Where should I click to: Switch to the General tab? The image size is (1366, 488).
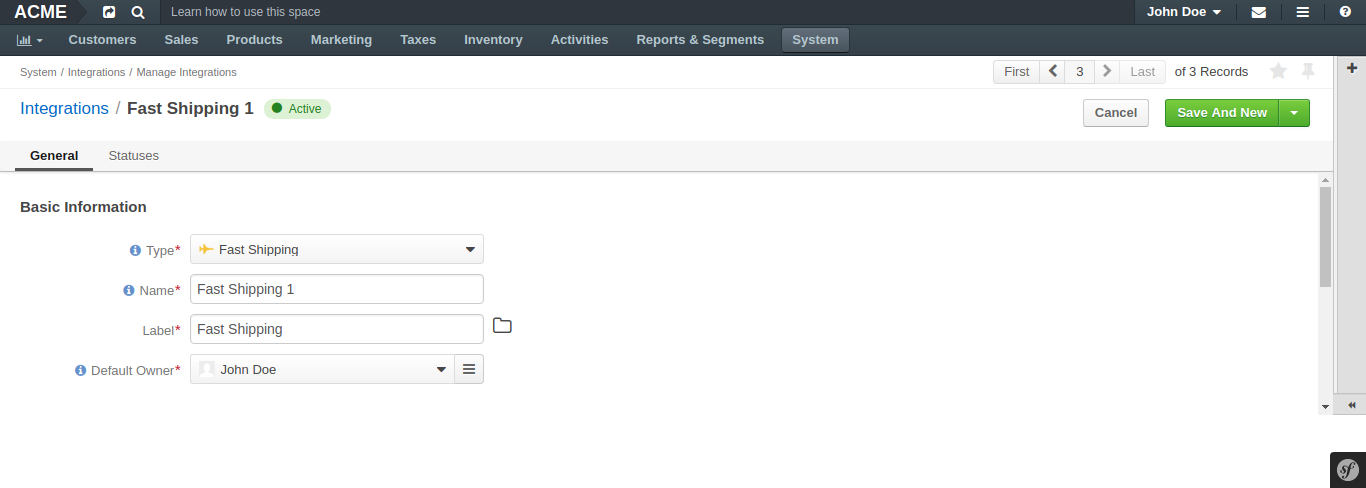click(54, 156)
